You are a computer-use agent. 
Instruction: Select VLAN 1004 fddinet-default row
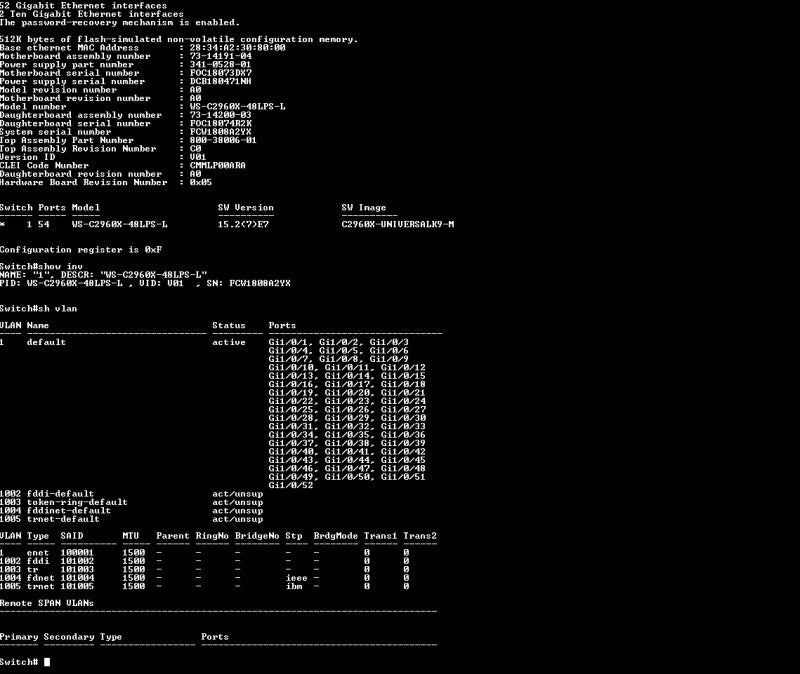pos(132,511)
